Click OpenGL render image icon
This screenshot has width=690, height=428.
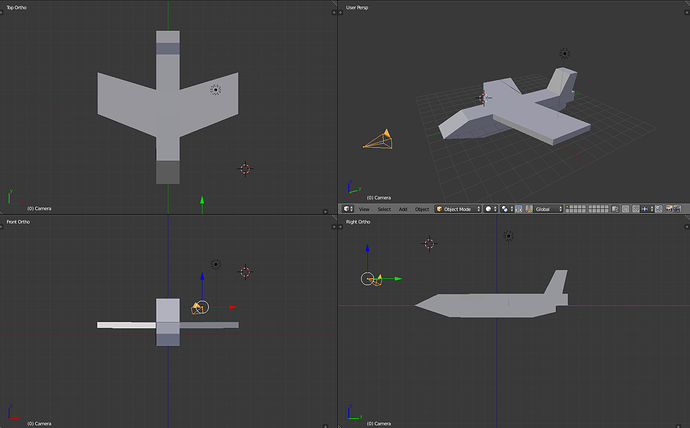[x=669, y=209]
